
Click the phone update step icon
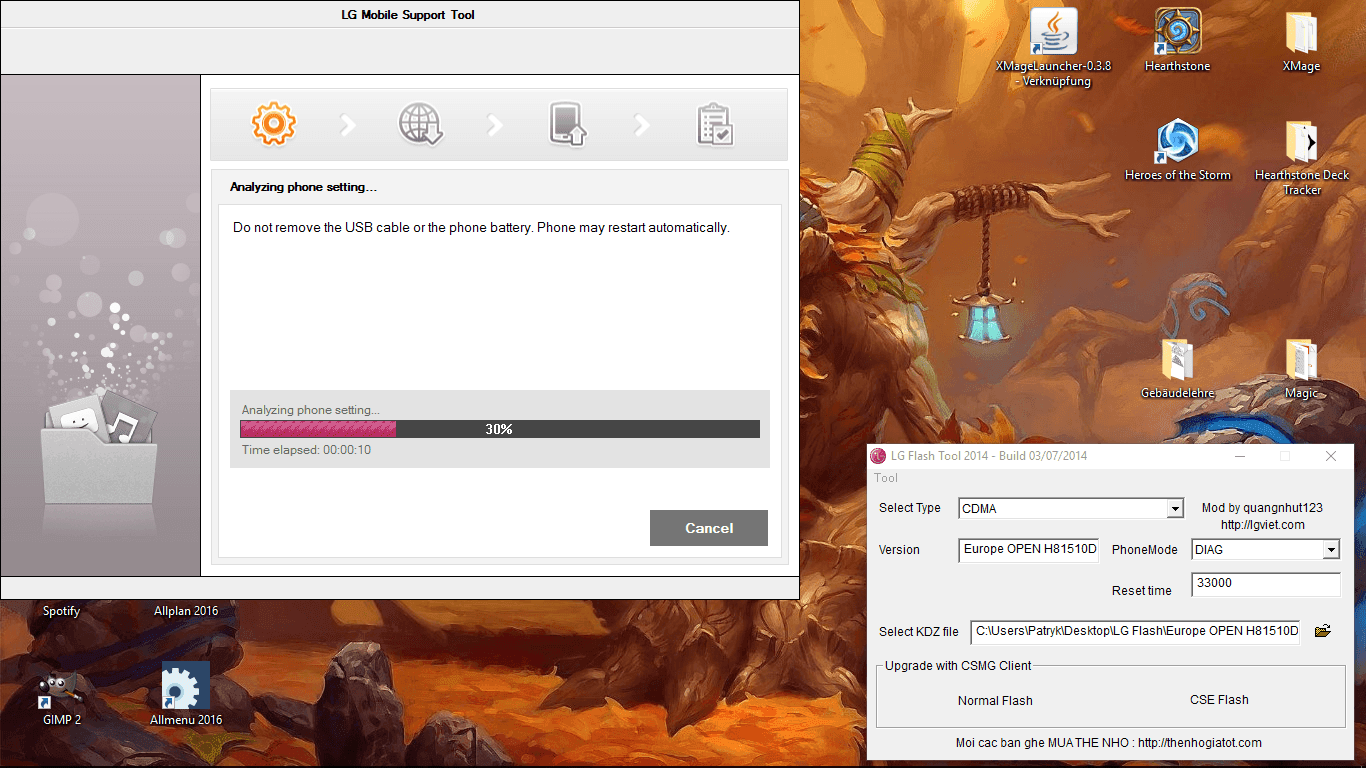pos(567,124)
